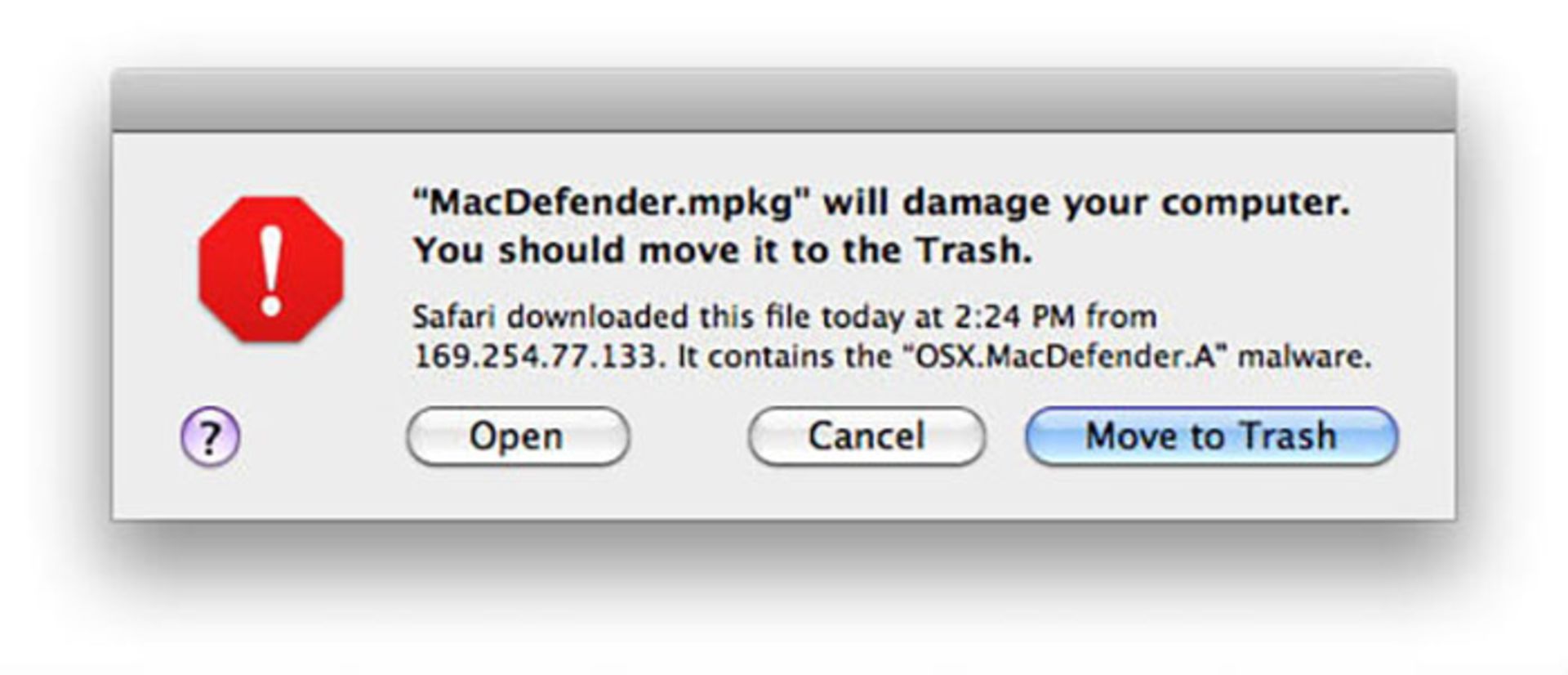Click the white exclamation mark in the icon
1568x675 pixels.
[x=271, y=271]
